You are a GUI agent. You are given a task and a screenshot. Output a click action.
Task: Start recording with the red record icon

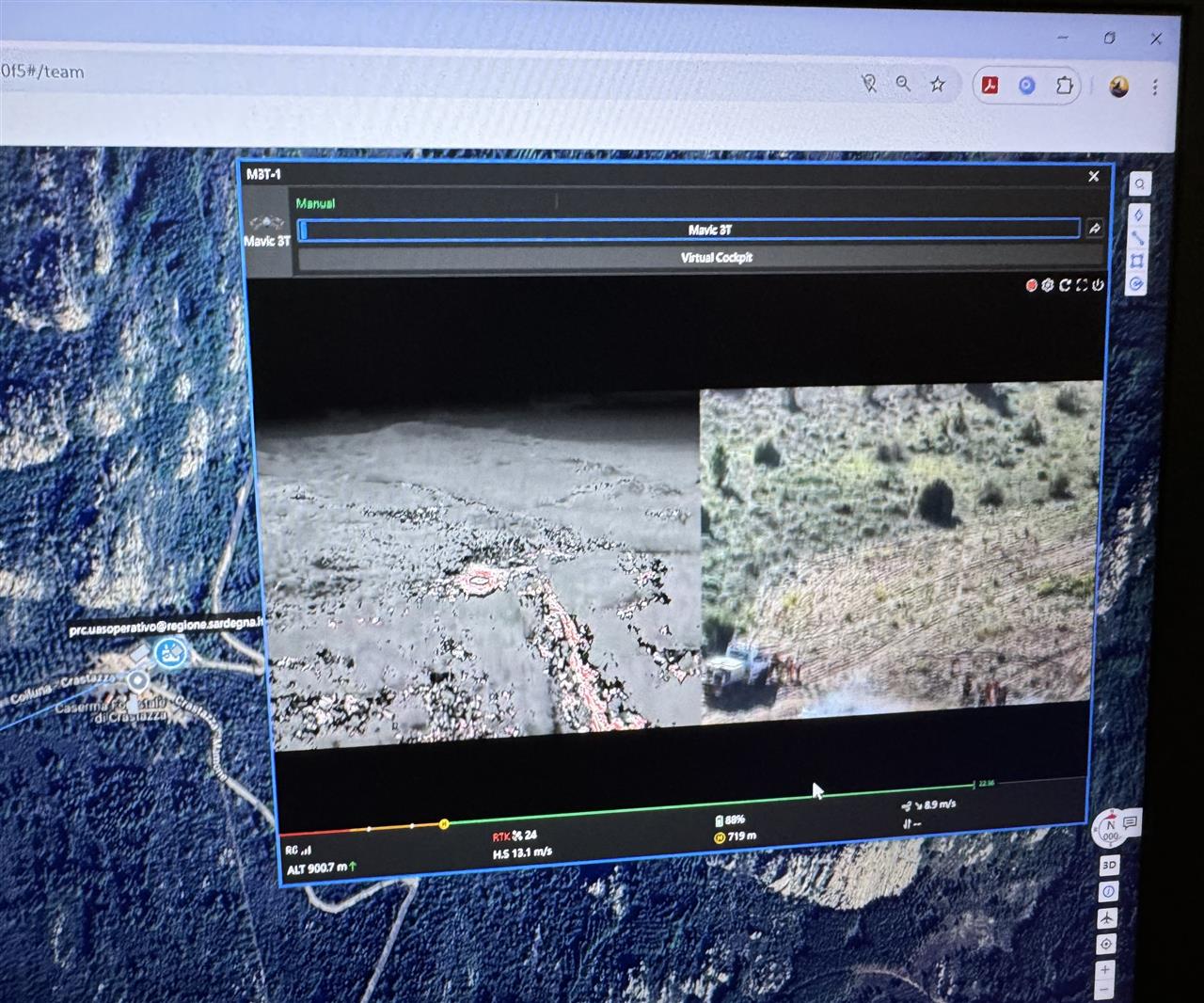[x=1031, y=285]
